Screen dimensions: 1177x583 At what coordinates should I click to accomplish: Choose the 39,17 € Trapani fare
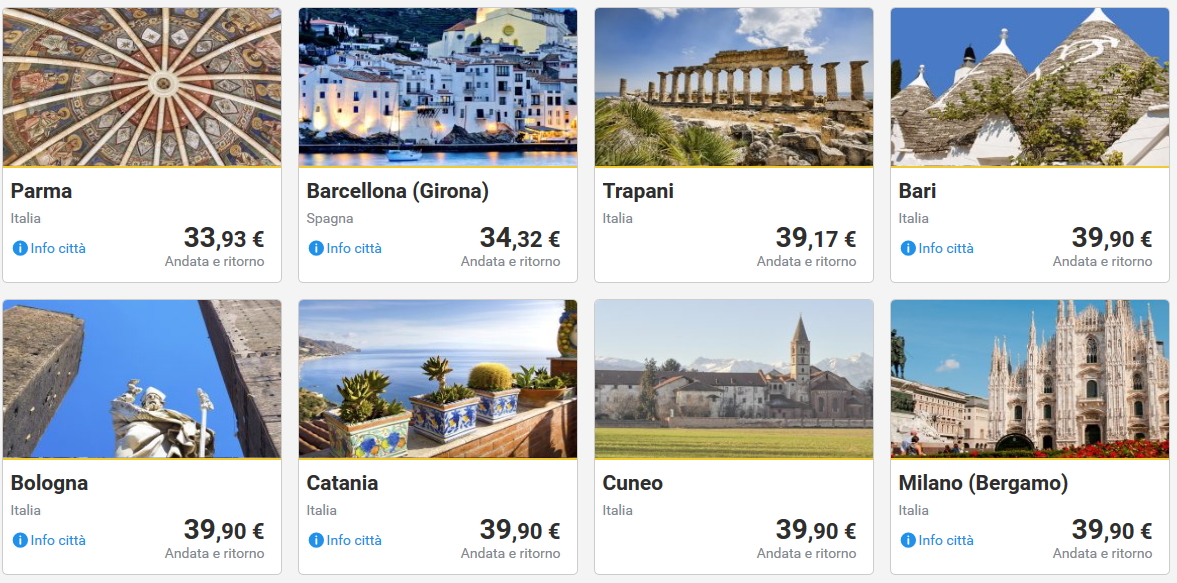pyautogui.click(x=815, y=238)
